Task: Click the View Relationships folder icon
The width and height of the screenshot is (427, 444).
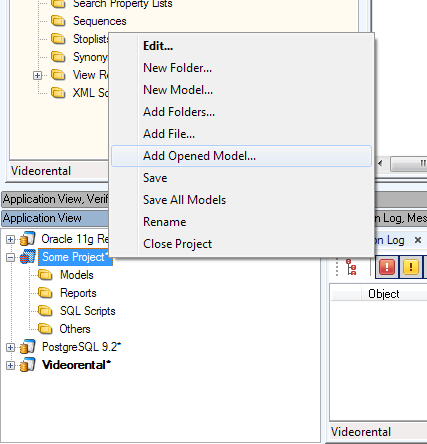Action: point(58,75)
